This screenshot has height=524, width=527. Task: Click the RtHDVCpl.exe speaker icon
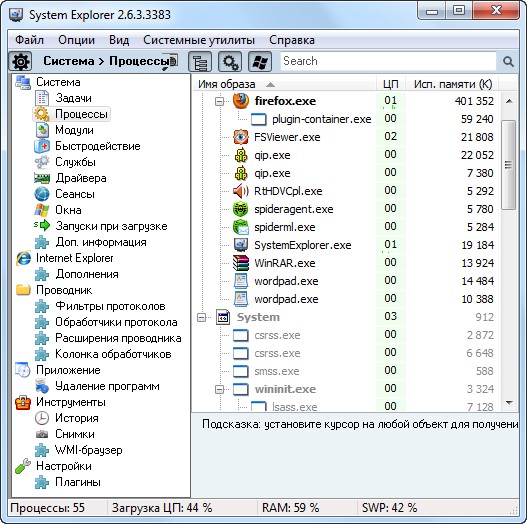[x=241, y=191]
